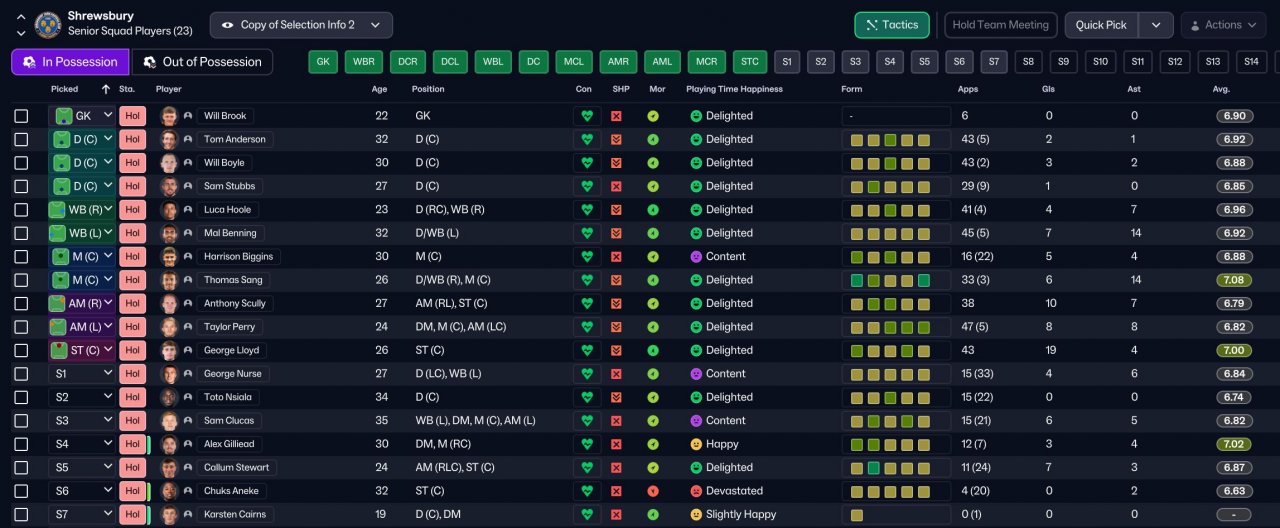Open Thomas Sang's player name link

[x=234, y=280]
